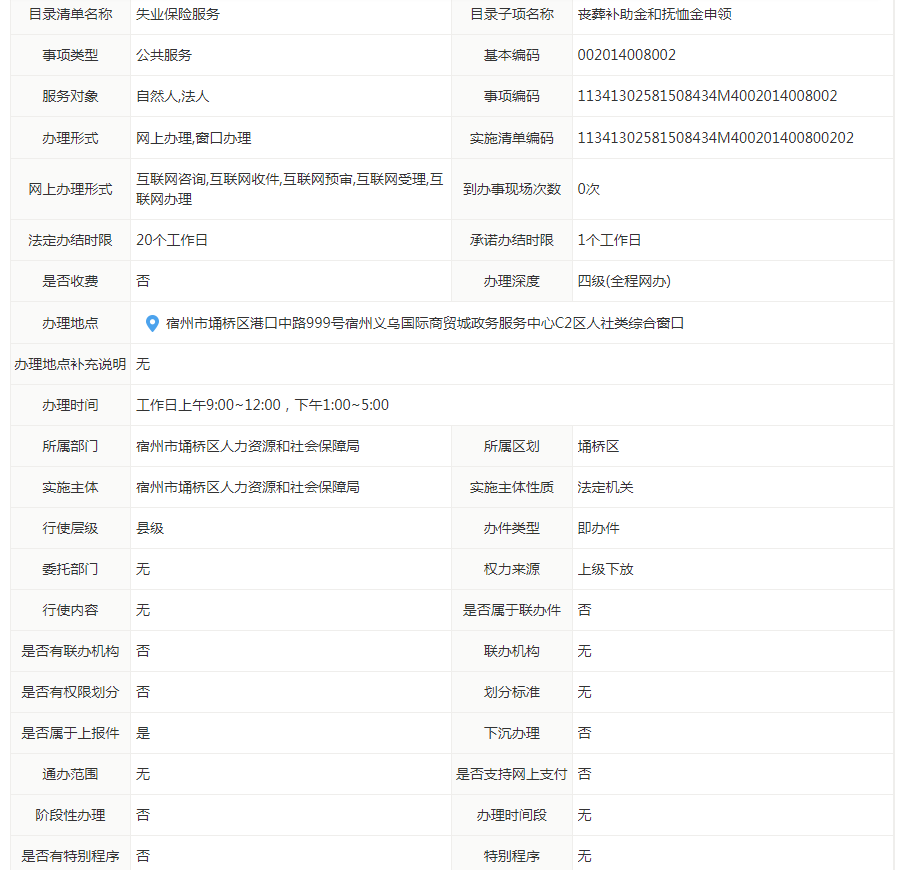Click the 实施清单编码 value ending in 00202
The width and height of the screenshot is (917, 870).
(x=715, y=138)
